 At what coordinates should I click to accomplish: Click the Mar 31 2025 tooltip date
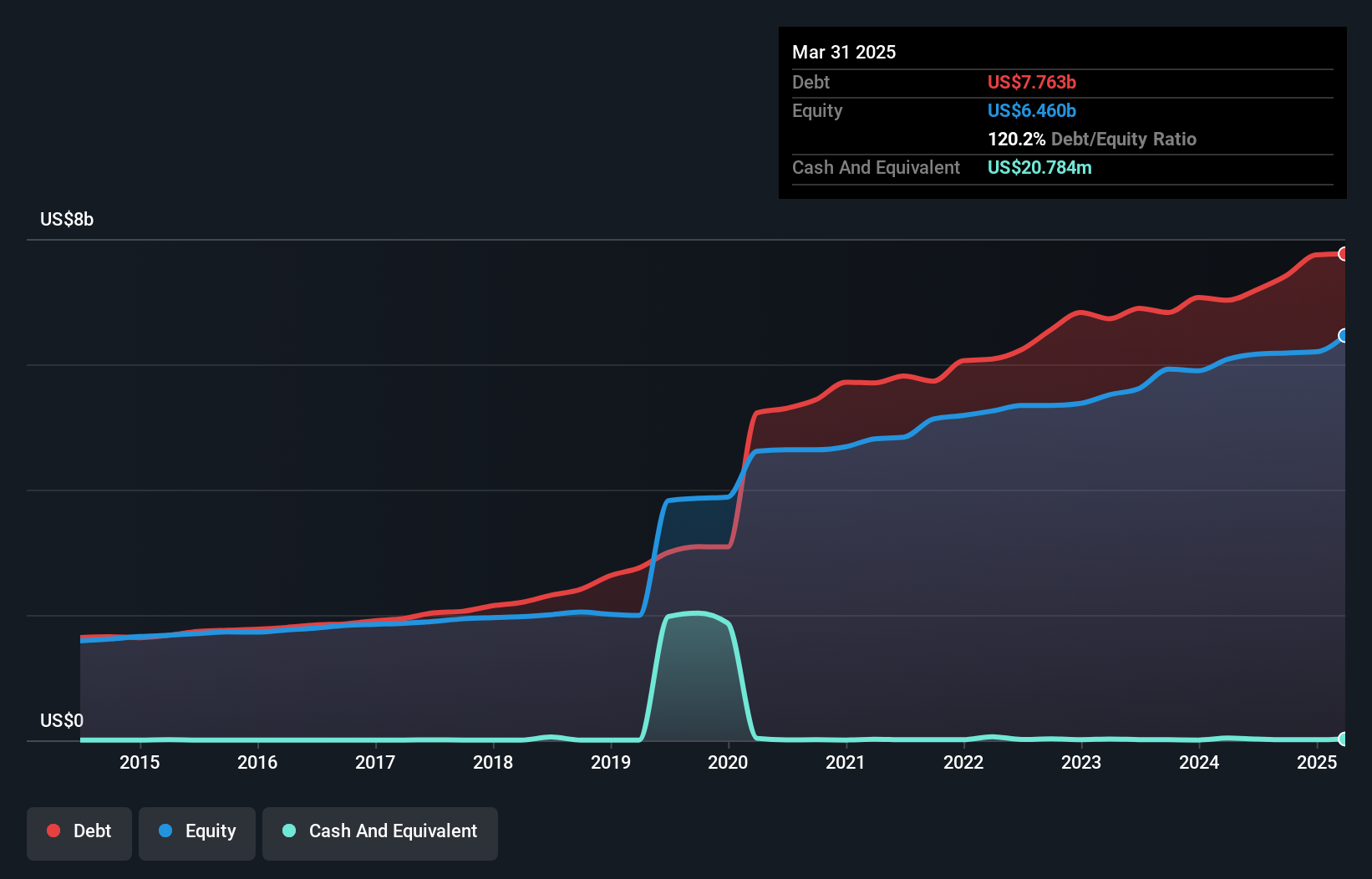[x=844, y=53]
